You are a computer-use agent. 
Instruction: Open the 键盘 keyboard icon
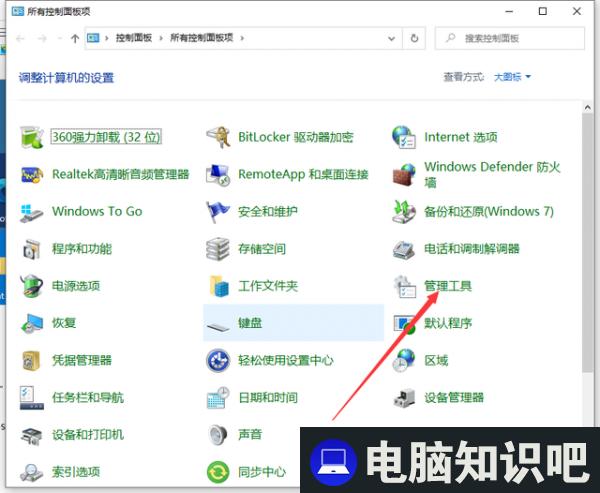click(x=218, y=326)
